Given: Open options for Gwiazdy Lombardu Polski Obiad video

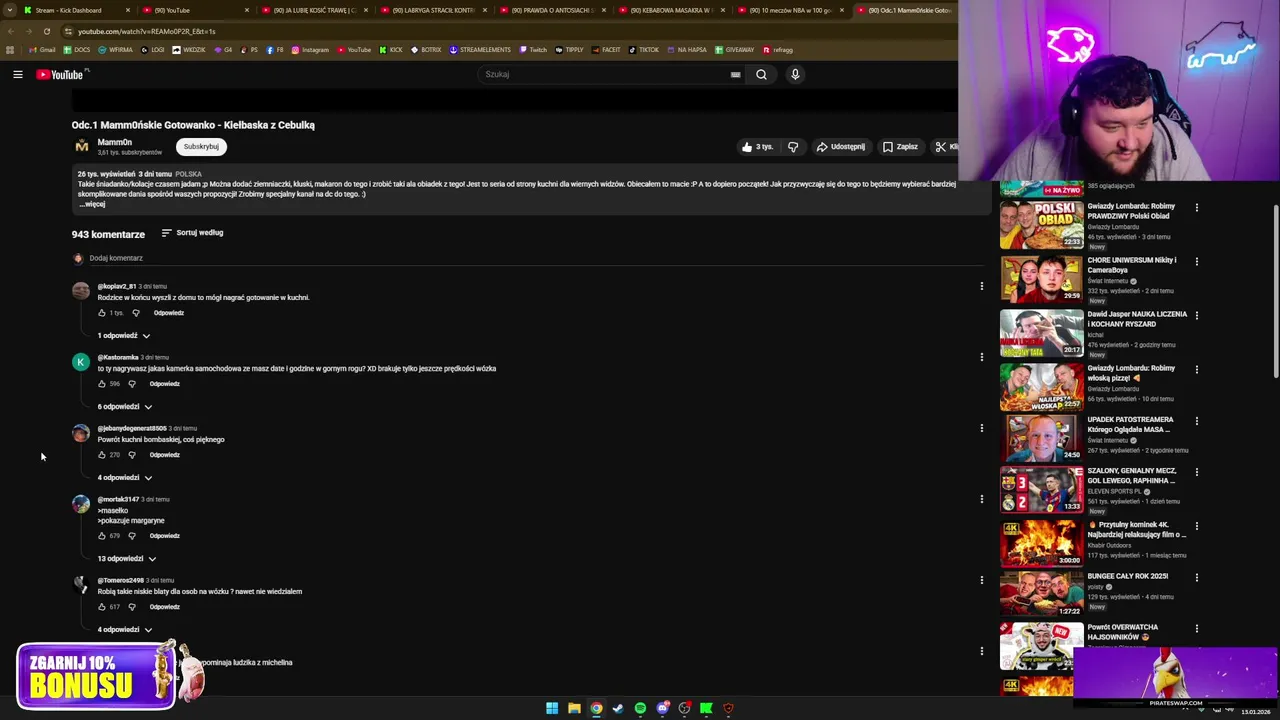Looking at the screenshot, I should [x=1196, y=208].
